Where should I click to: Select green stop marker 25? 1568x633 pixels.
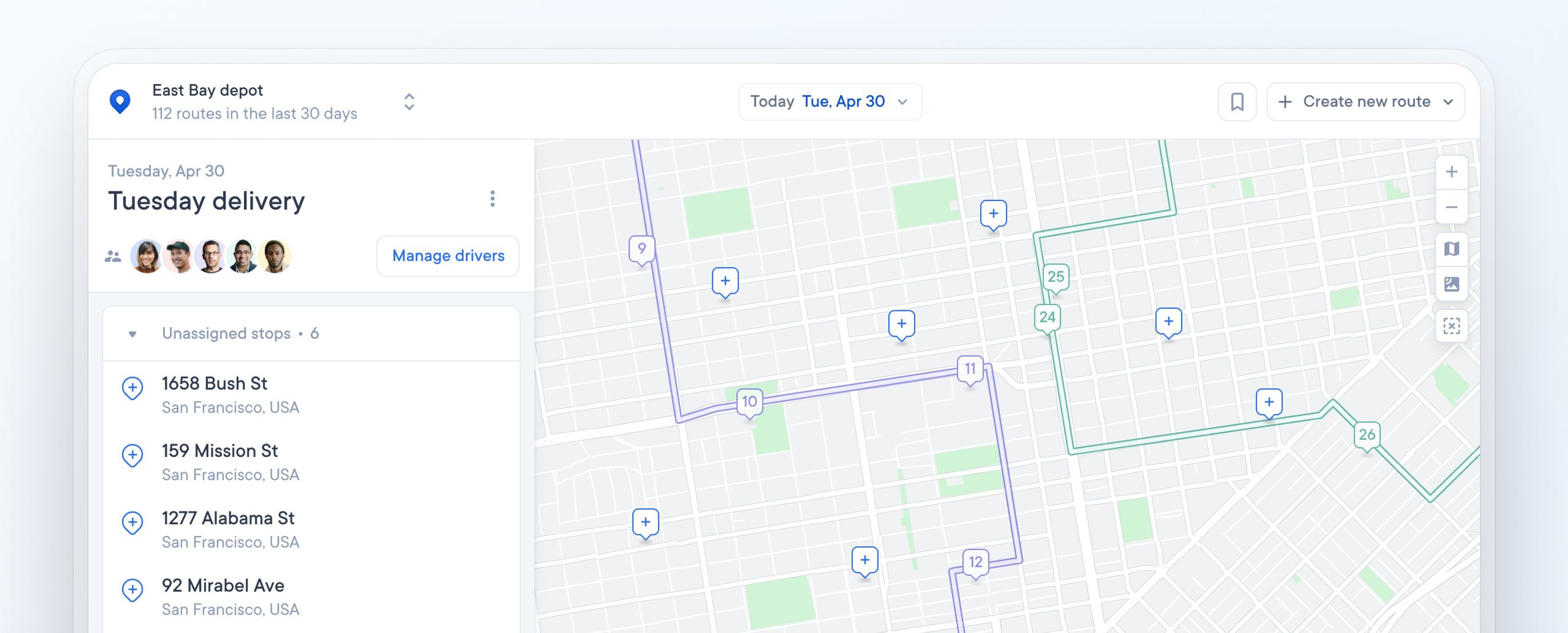pyautogui.click(x=1055, y=278)
